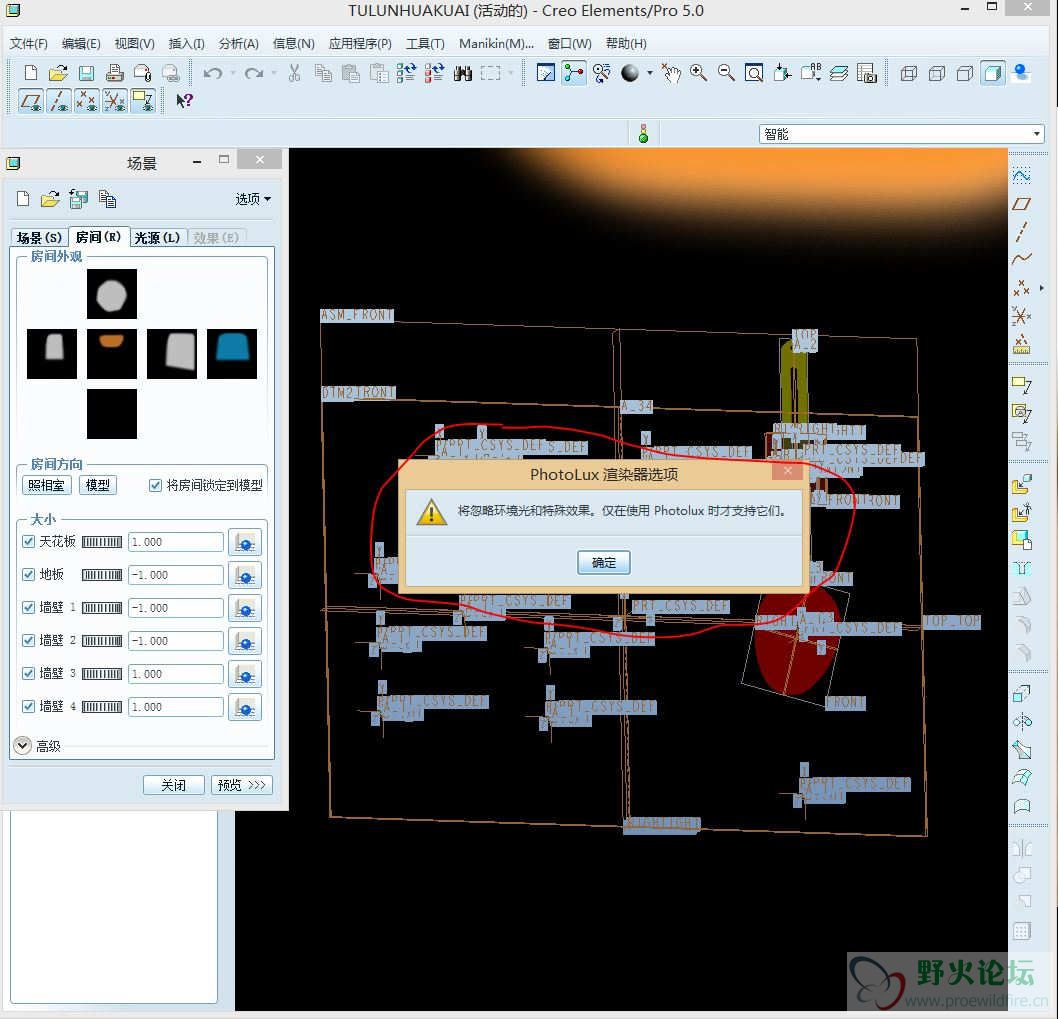The width and height of the screenshot is (1058, 1019).
Task: Select ceiling thumbnail with gray octagon
Action: 112,294
